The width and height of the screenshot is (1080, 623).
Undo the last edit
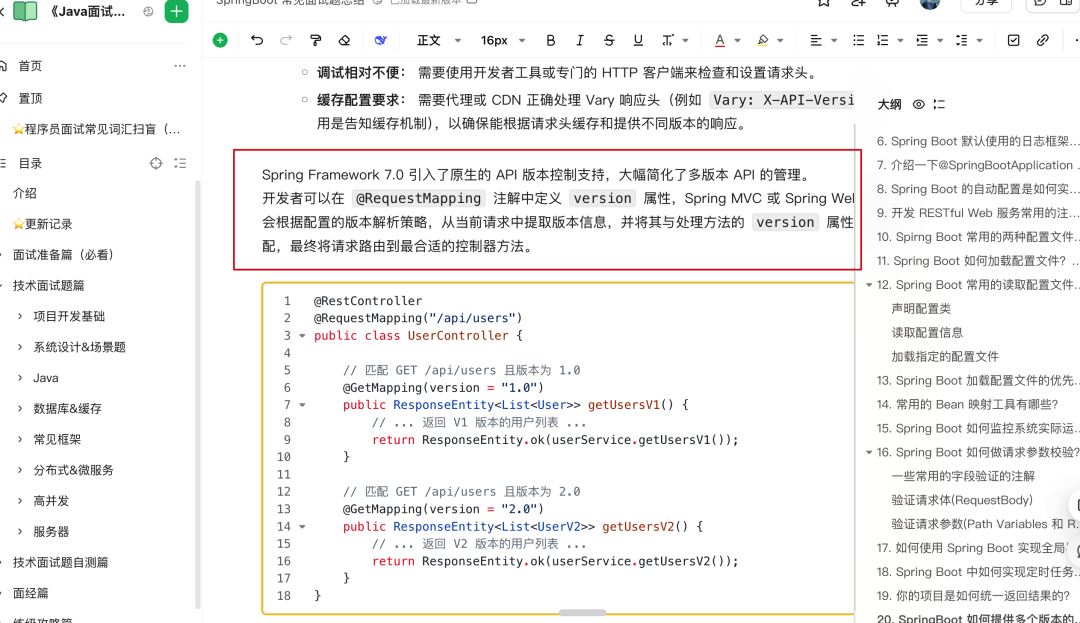[257, 38]
